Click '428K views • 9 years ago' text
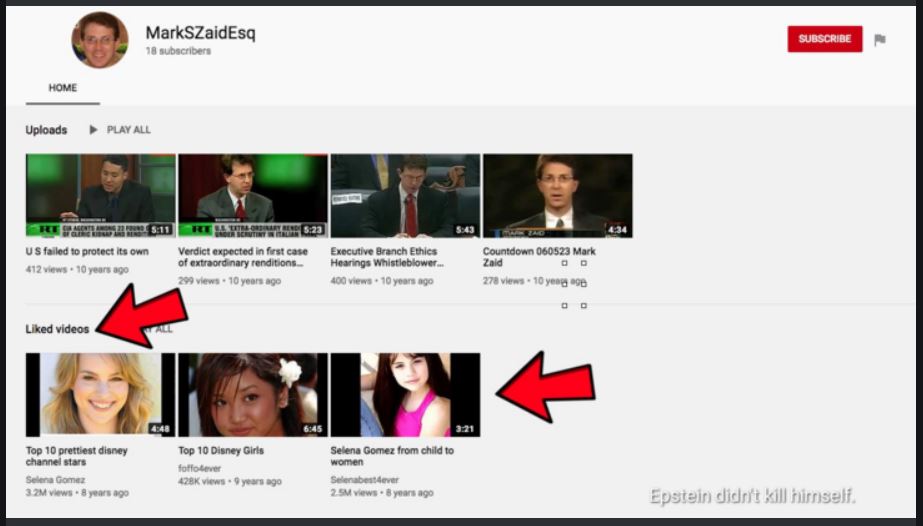Image resolution: width=923 pixels, height=526 pixels. coord(230,481)
